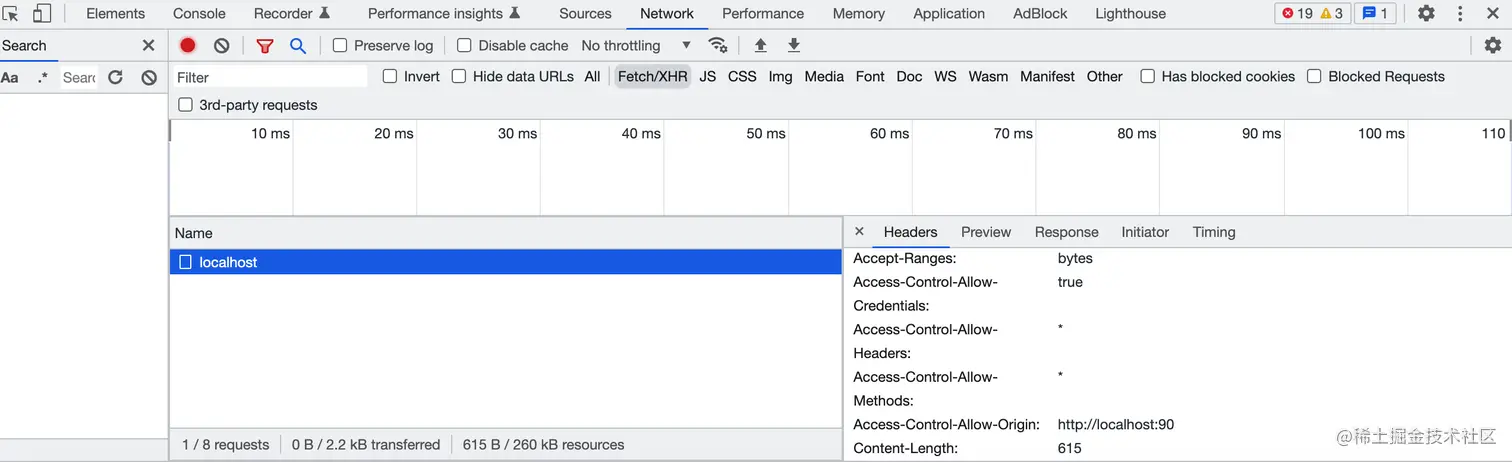Import HAR file with upload arrow
This screenshot has height=462, width=1512.
(760, 45)
